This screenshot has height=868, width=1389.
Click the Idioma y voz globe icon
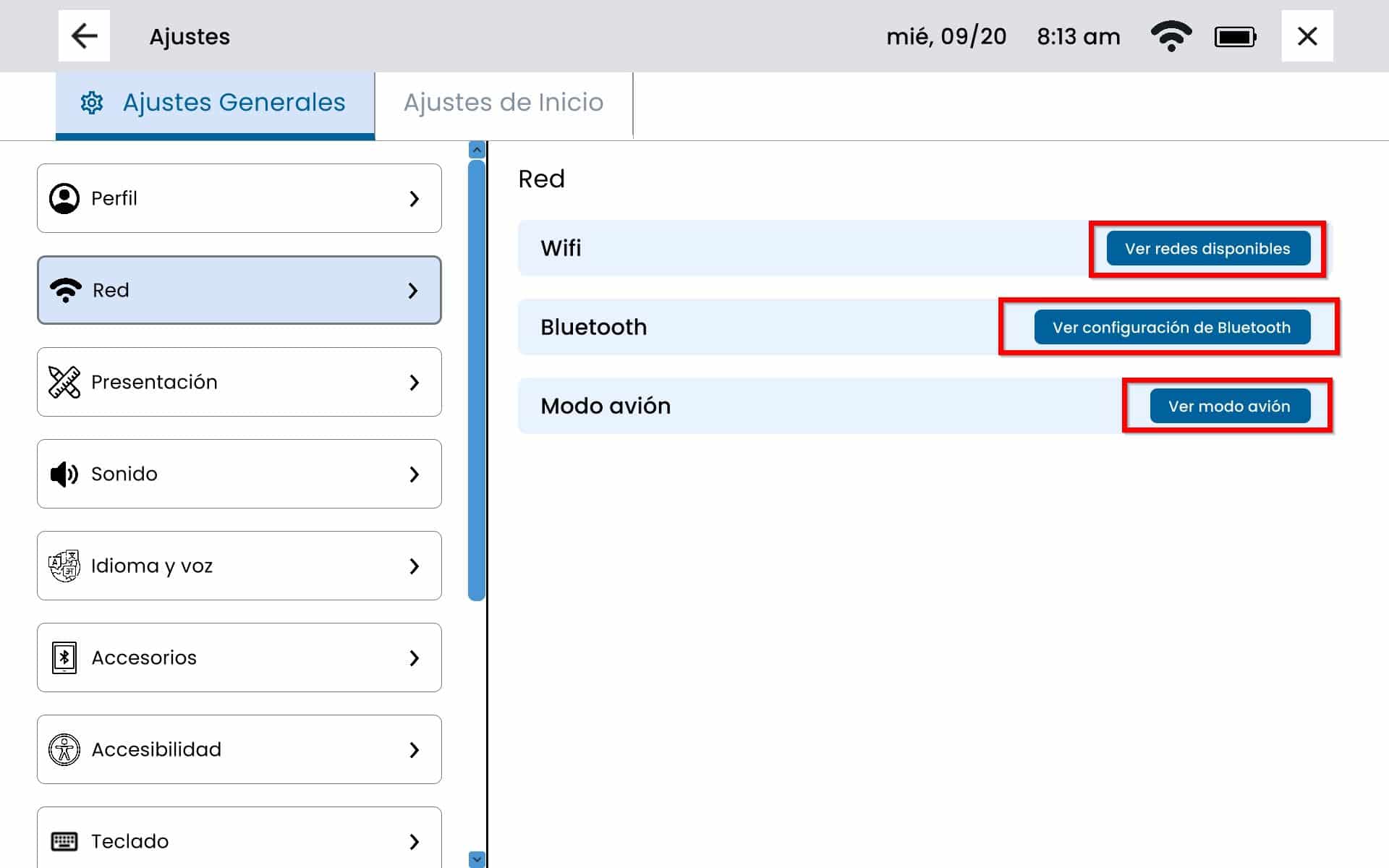tap(64, 566)
